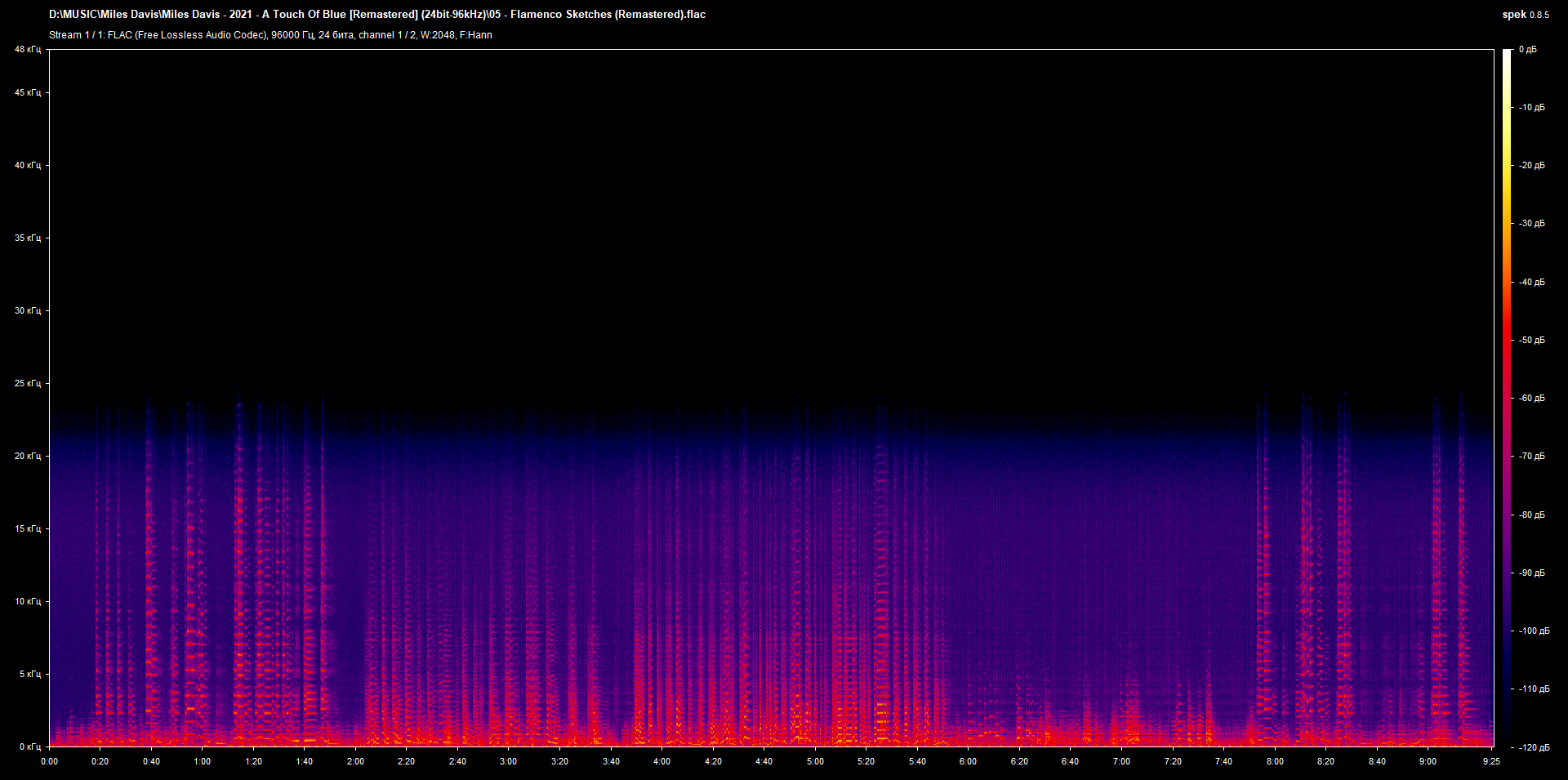Click the 20 кГц frequency label
The image size is (1568, 780).
click(28, 456)
